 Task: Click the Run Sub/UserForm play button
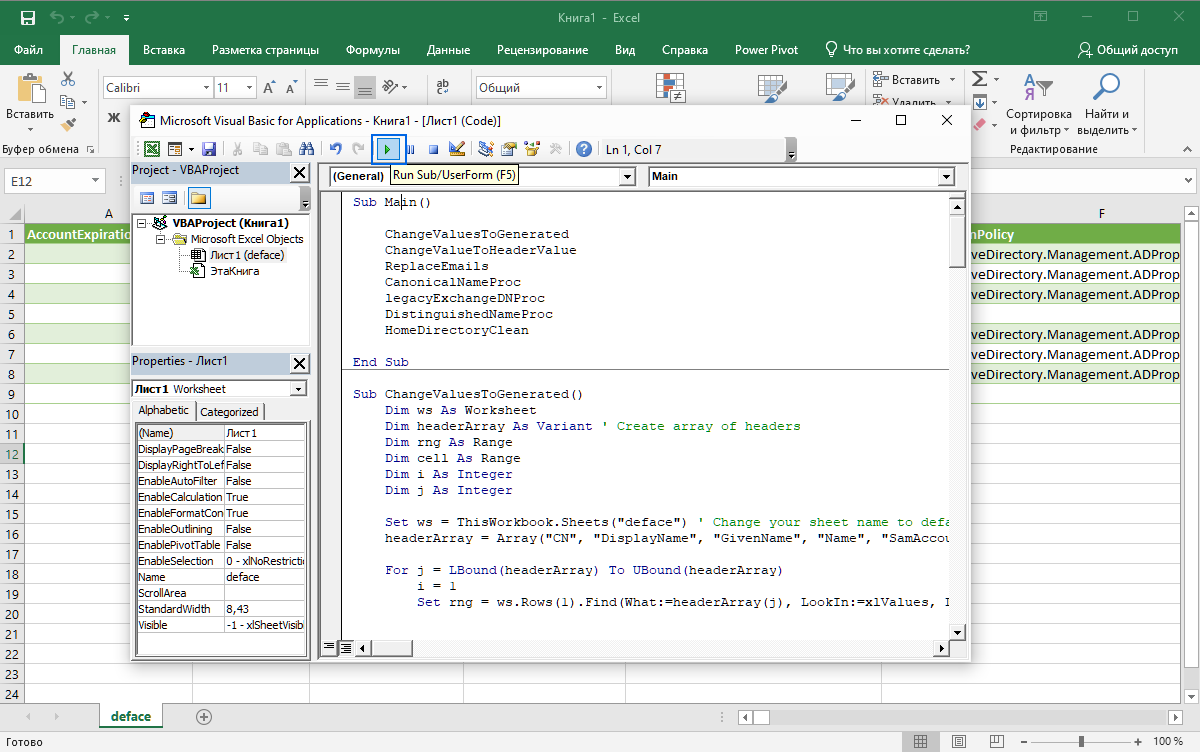[x=388, y=149]
